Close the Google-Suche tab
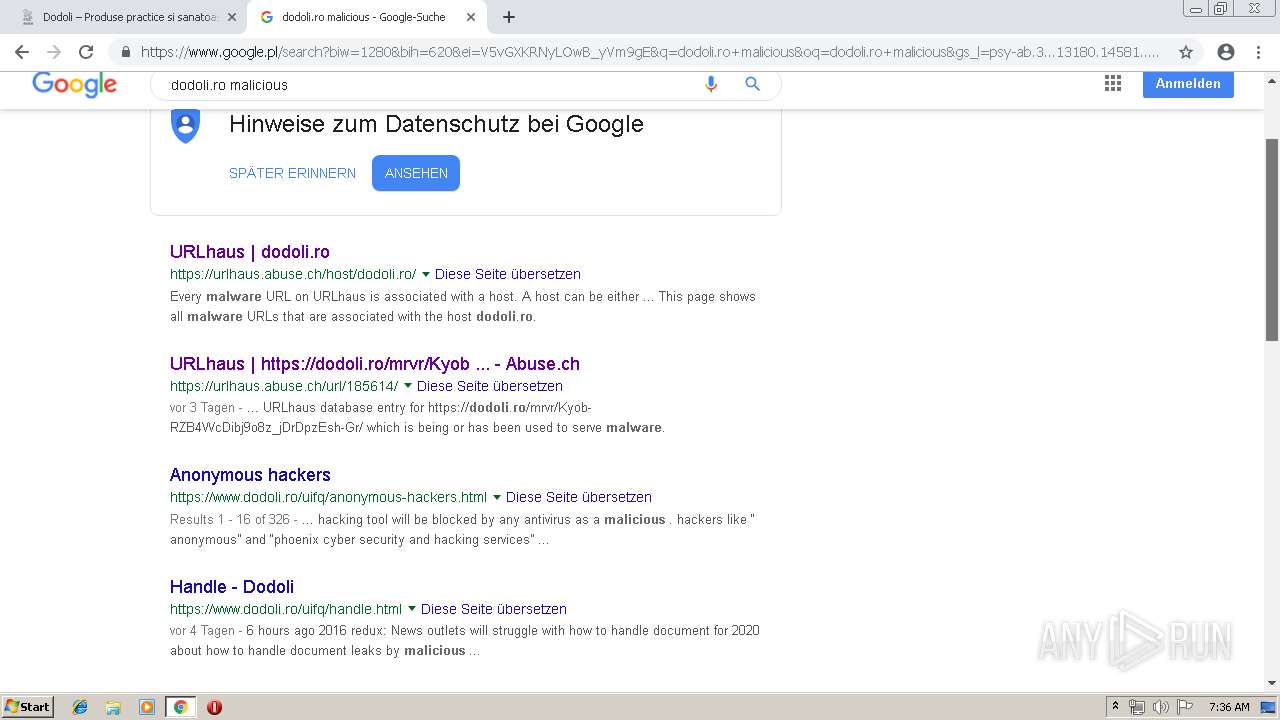The width and height of the screenshot is (1280, 720). 470,17
